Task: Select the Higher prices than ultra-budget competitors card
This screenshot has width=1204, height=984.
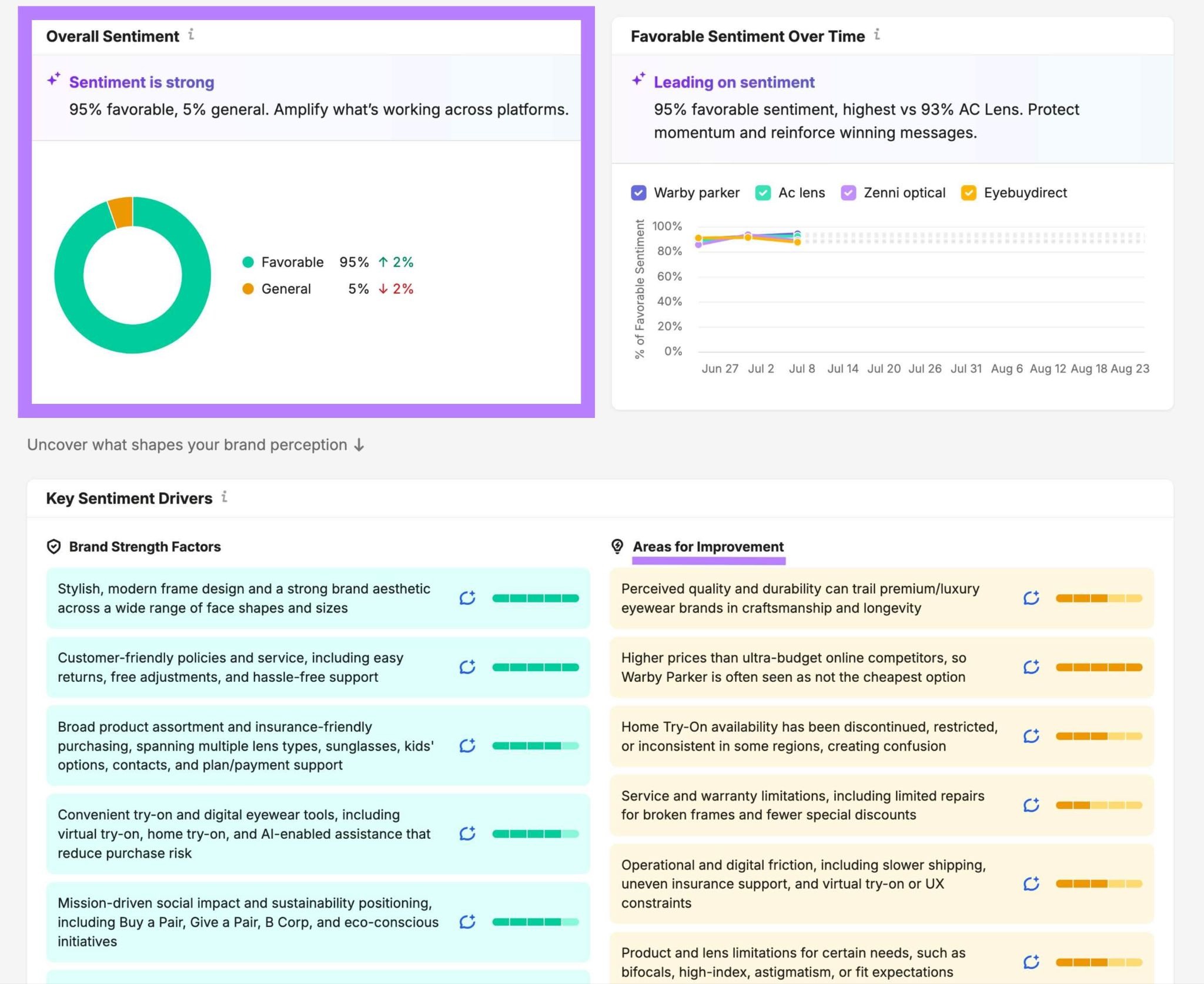Action: pyautogui.click(x=882, y=667)
